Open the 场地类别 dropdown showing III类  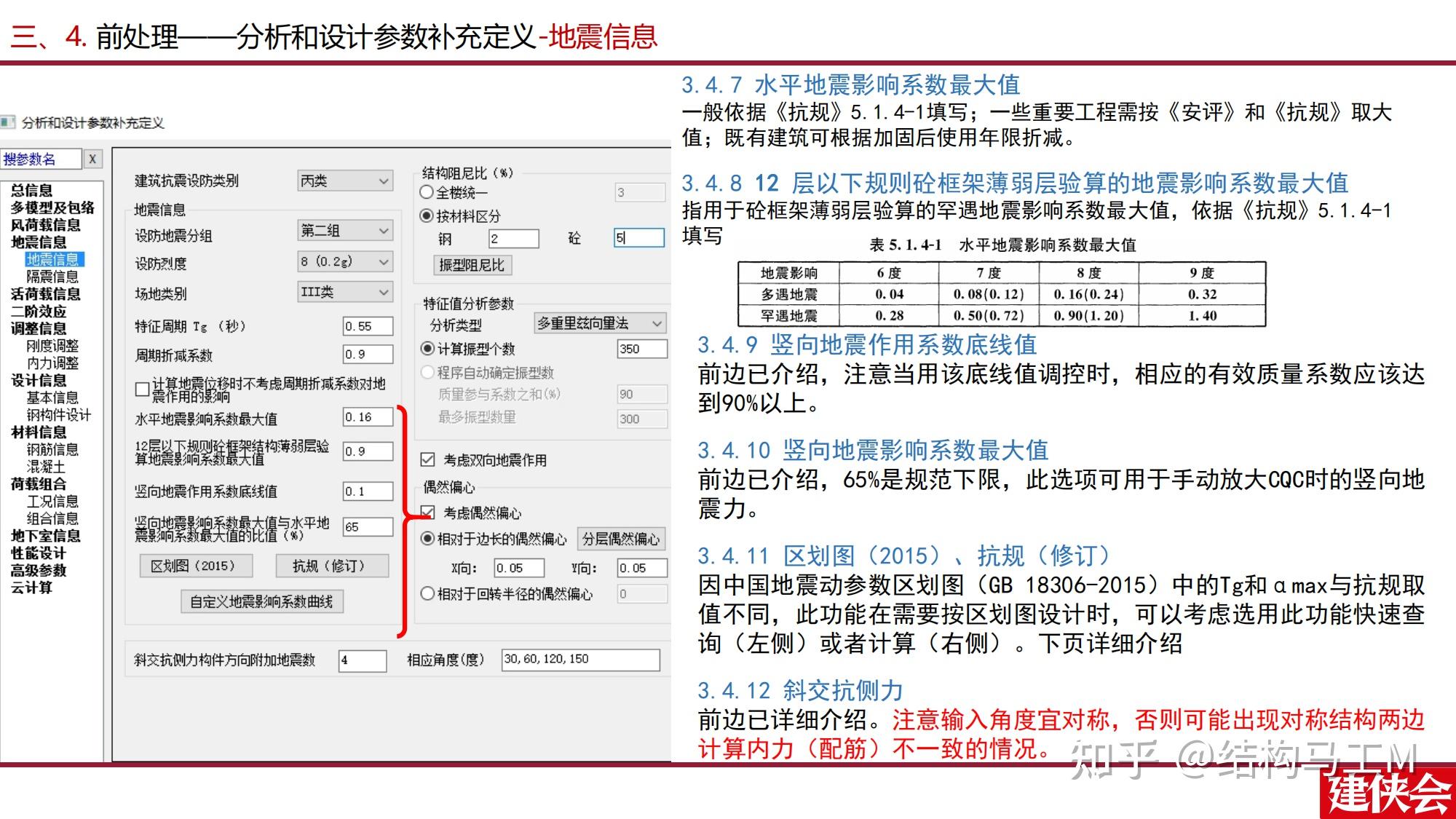click(346, 292)
